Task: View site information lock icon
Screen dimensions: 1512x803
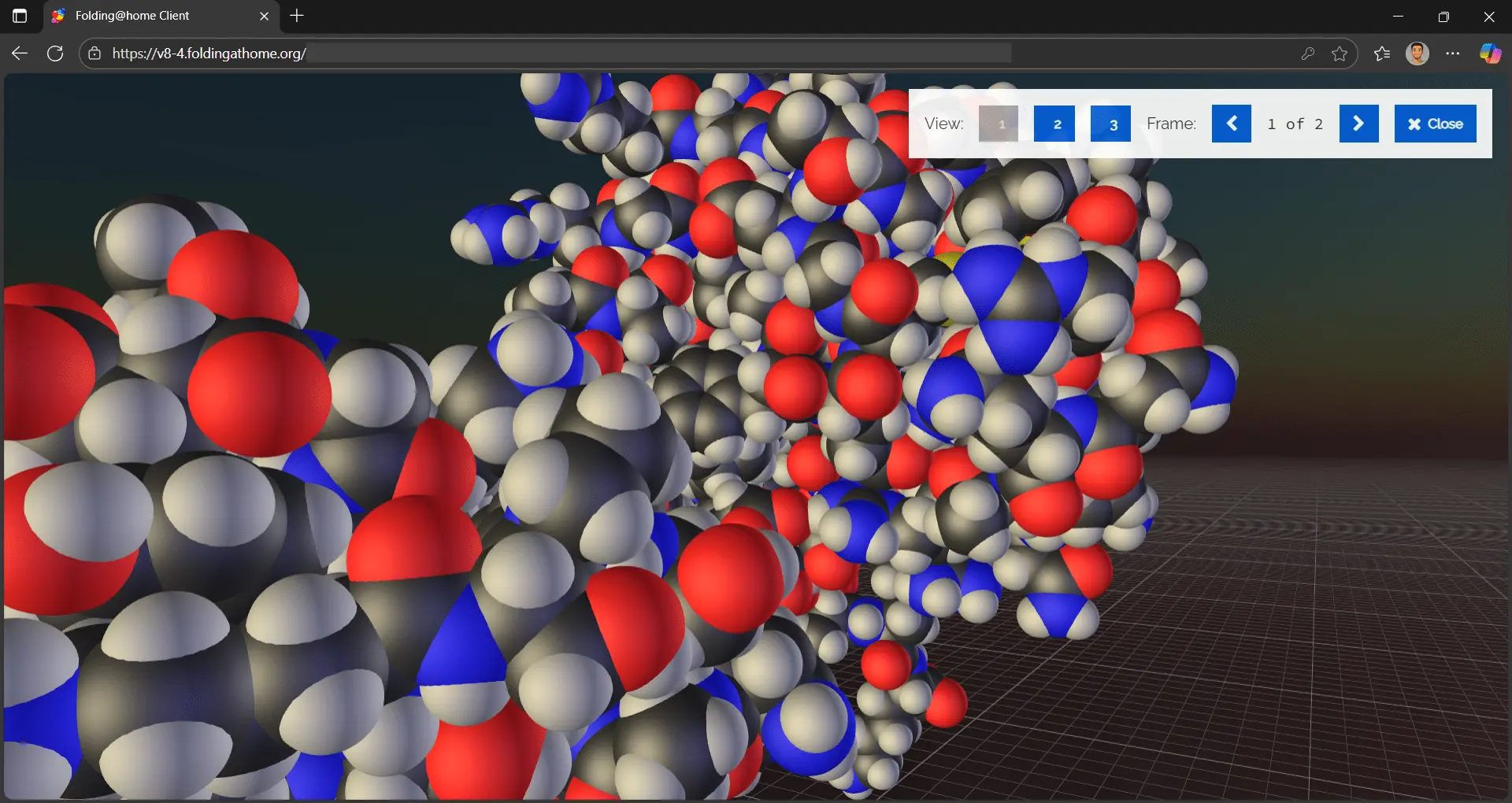Action: pyautogui.click(x=94, y=54)
